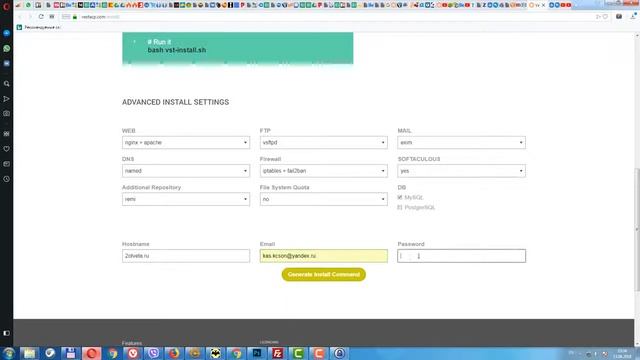
Task: Open Bookmarks heart icon in sidebar
Action: pyautogui.click(x=7, y=149)
